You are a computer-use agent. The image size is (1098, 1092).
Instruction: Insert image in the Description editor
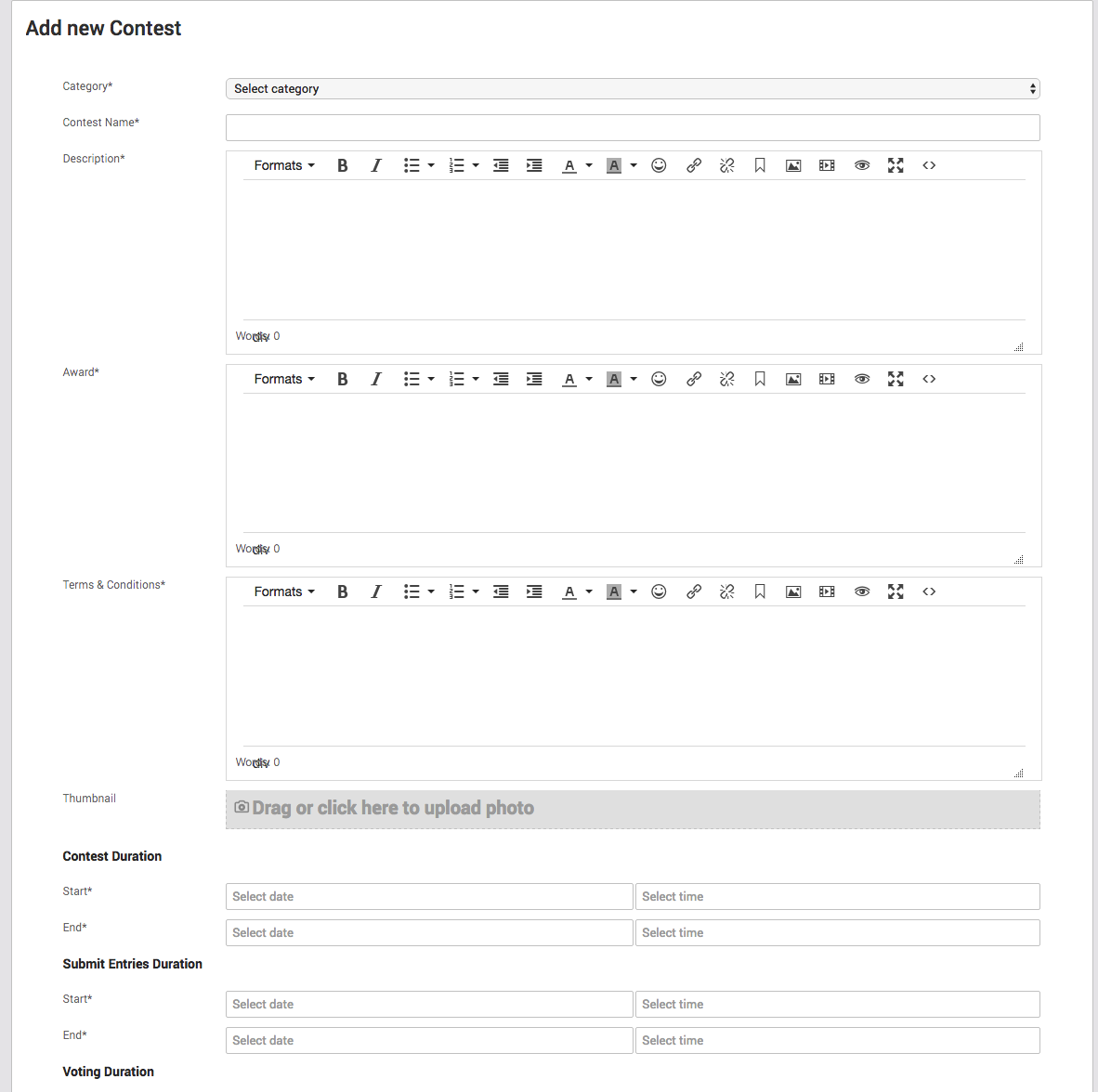point(793,165)
